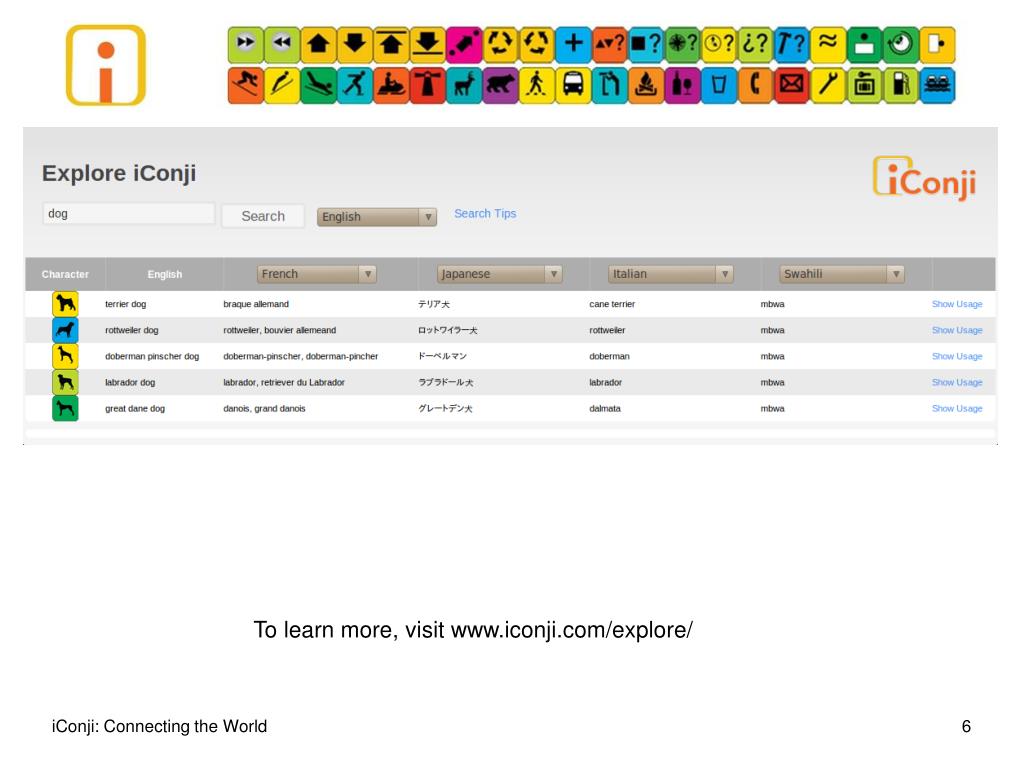
Task: Select the clock with question mark icon
Action: 719,44
